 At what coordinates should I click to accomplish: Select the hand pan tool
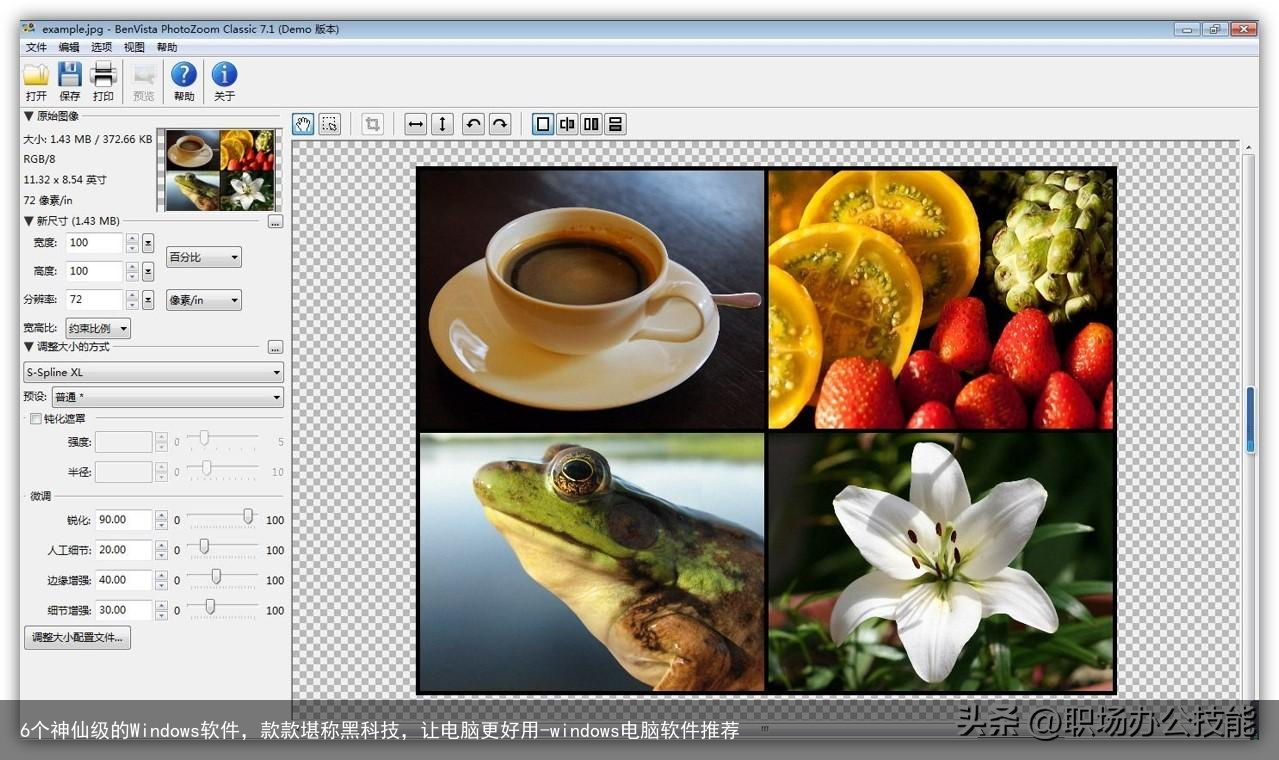(x=303, y=124)
